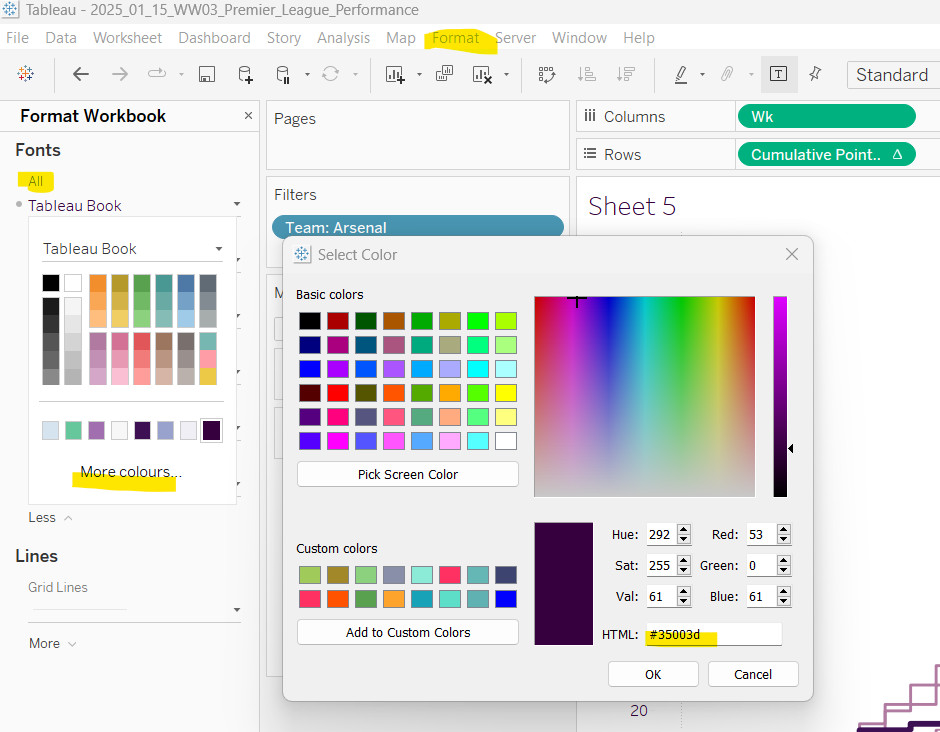Select blue custom color swatch

[x=506, y=599]
